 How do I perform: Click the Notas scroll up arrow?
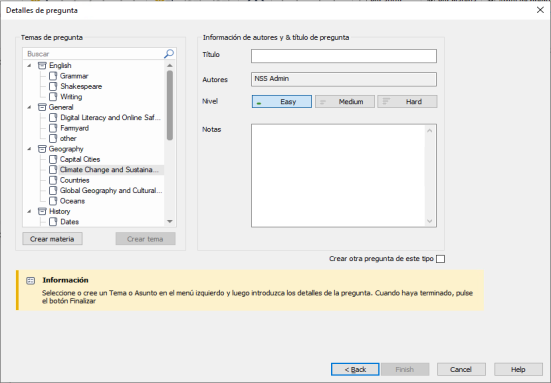[x=430, y=131]
